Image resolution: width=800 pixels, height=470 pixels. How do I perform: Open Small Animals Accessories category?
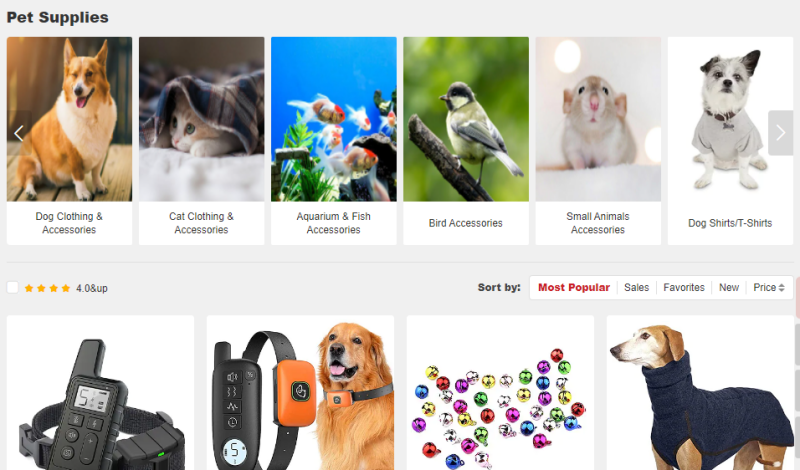click(x=598, y=141)
